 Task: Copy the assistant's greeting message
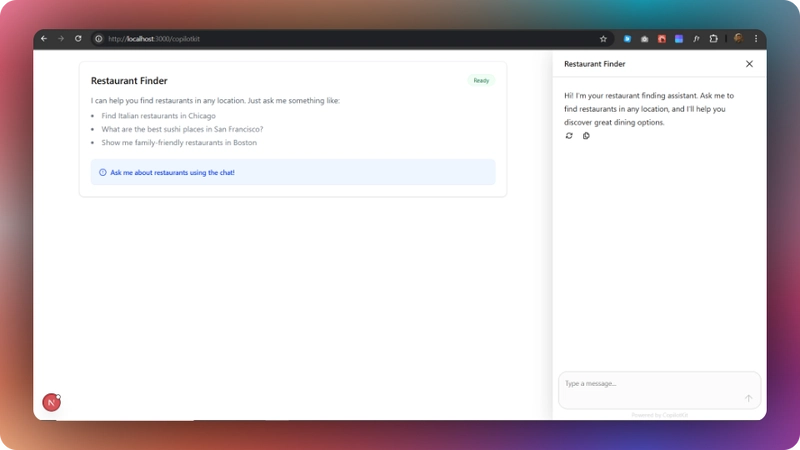tap(586, 136)
